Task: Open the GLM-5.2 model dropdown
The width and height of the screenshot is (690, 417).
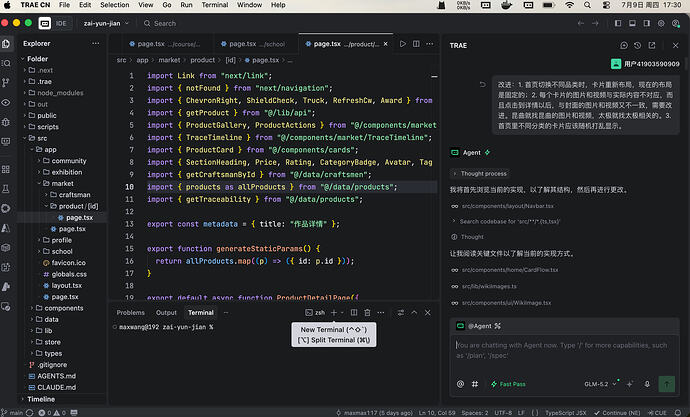Action: click(600, 384)
